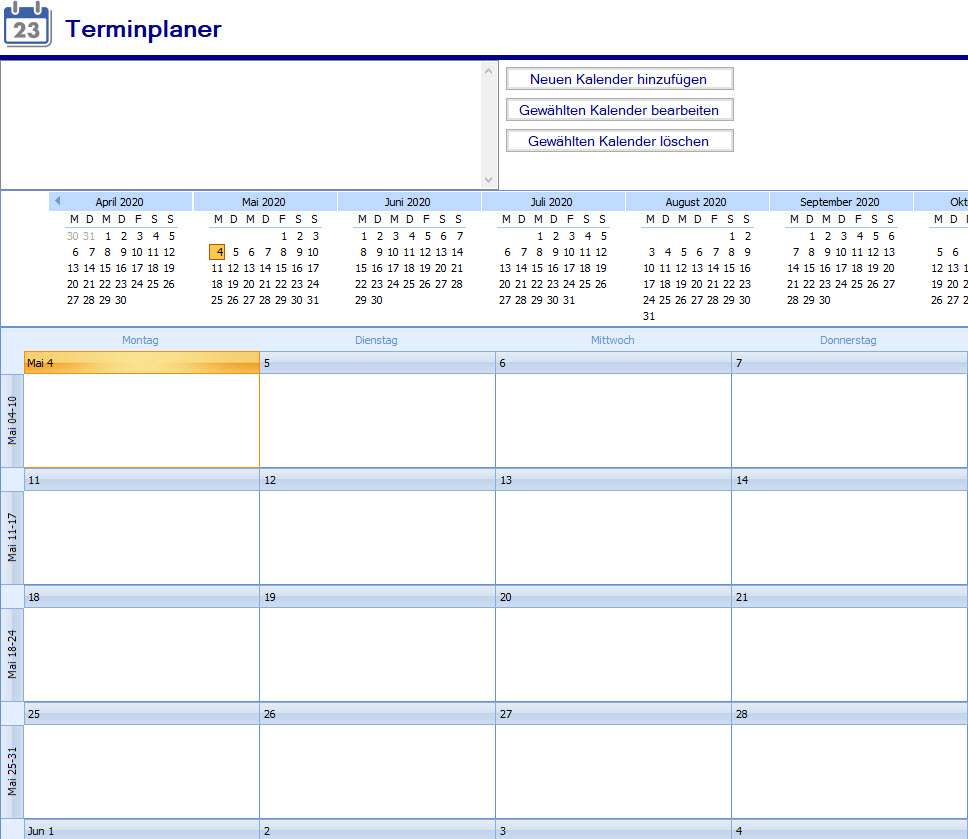Select day 31 in Mai 2020 mini calendar

pos(313,300)
